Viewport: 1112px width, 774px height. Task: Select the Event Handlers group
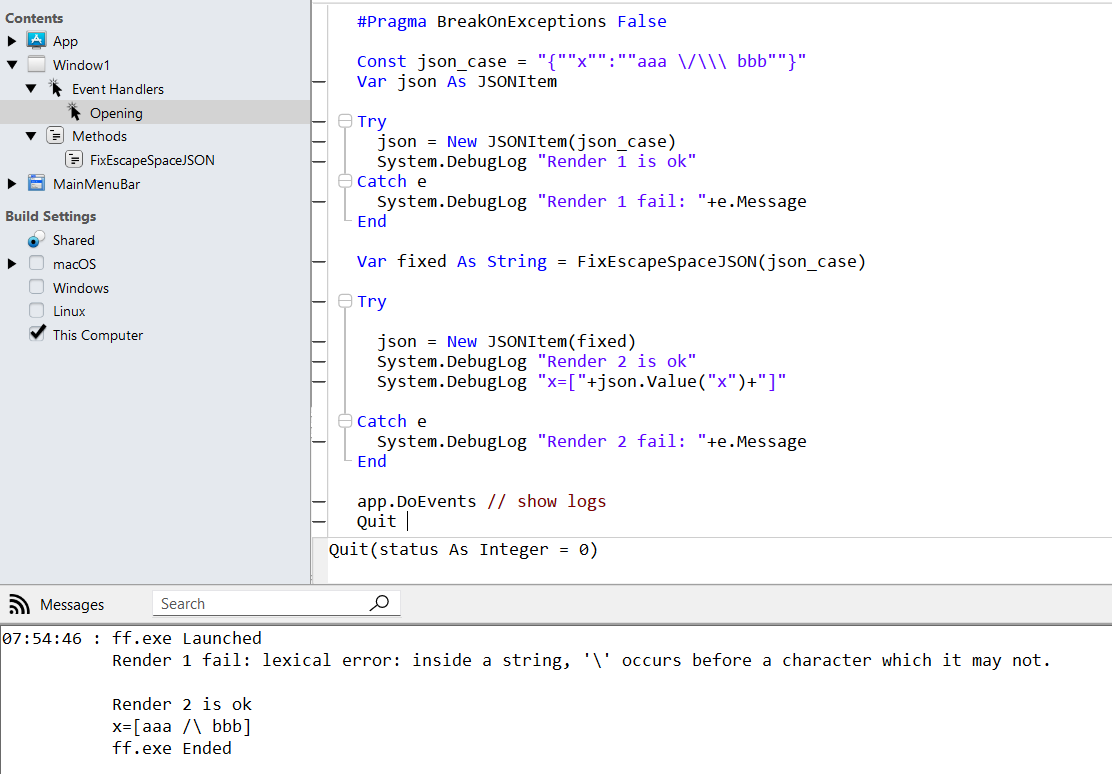point(118,89)
